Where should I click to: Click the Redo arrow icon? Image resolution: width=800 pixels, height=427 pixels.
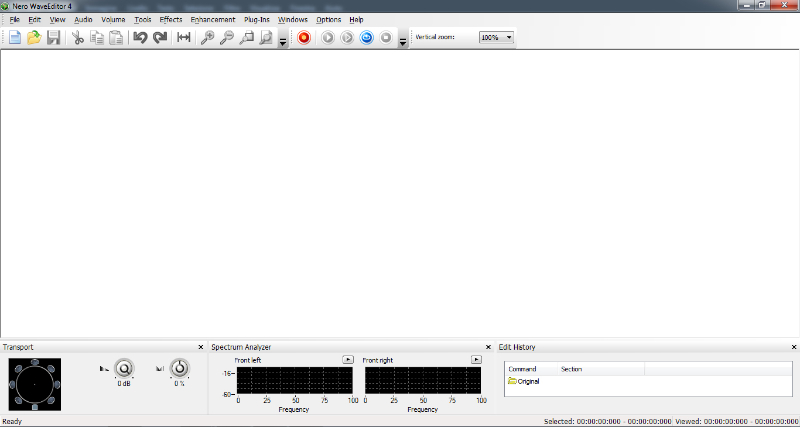coord(160,38)
